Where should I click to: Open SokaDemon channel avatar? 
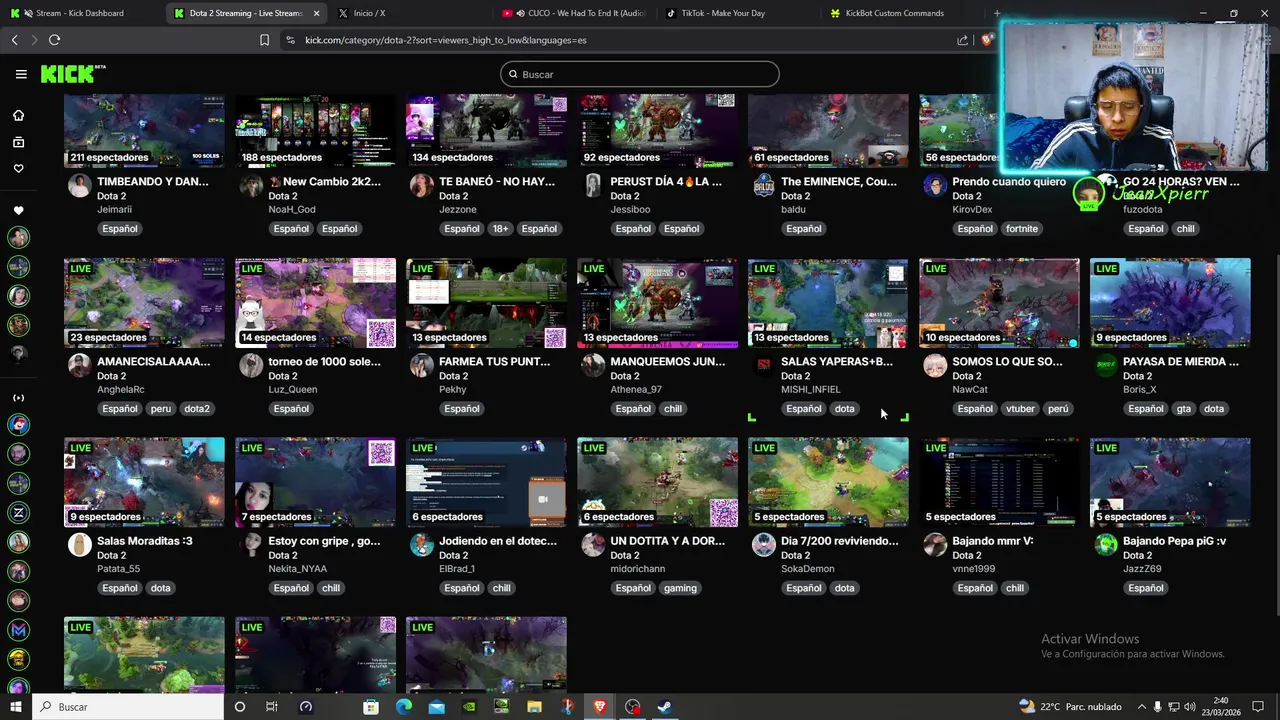tap(764, 545)
